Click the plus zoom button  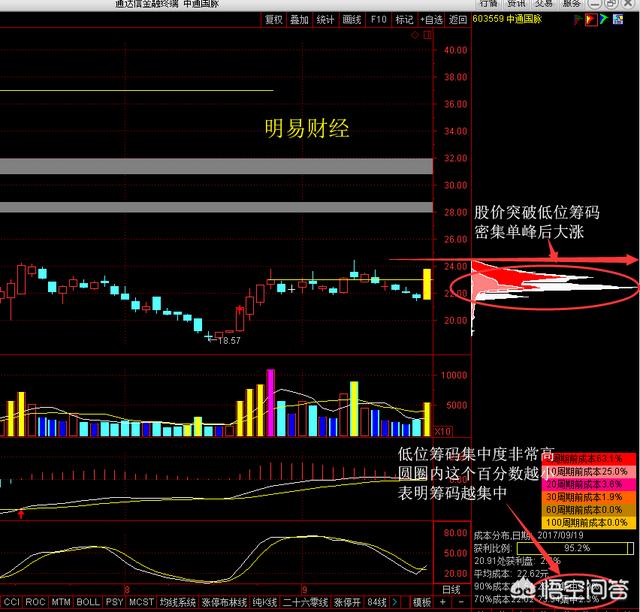pyautogui.click(x=442, y=602)
